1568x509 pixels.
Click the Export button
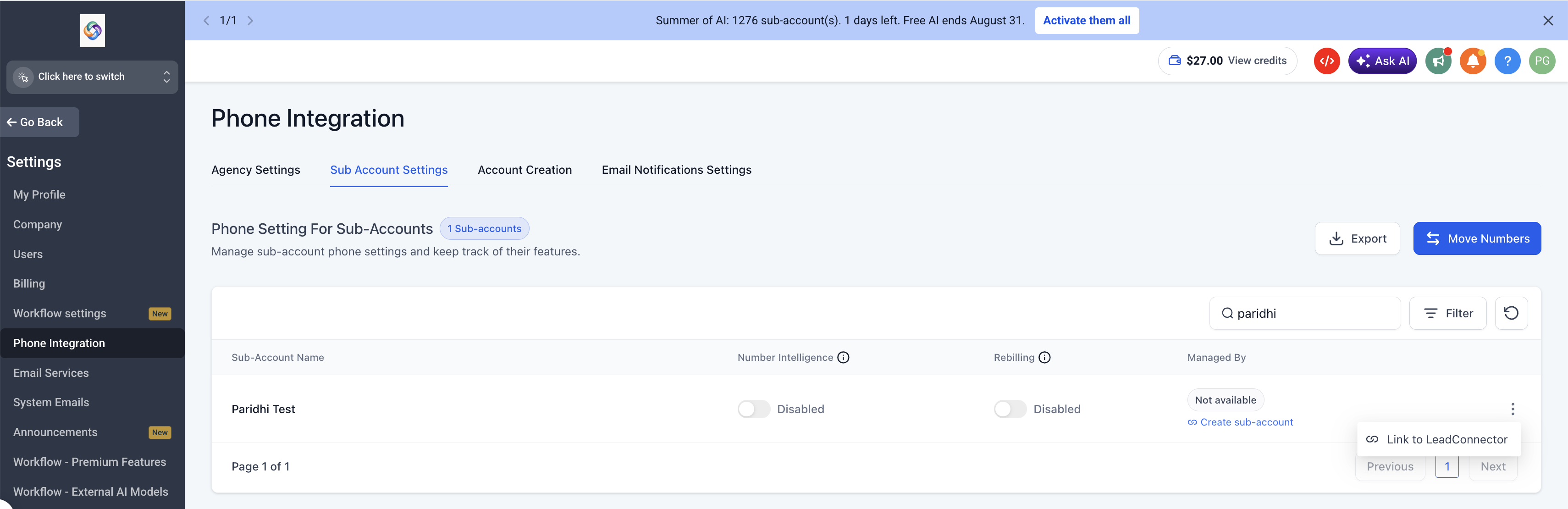click(1357, 238)
